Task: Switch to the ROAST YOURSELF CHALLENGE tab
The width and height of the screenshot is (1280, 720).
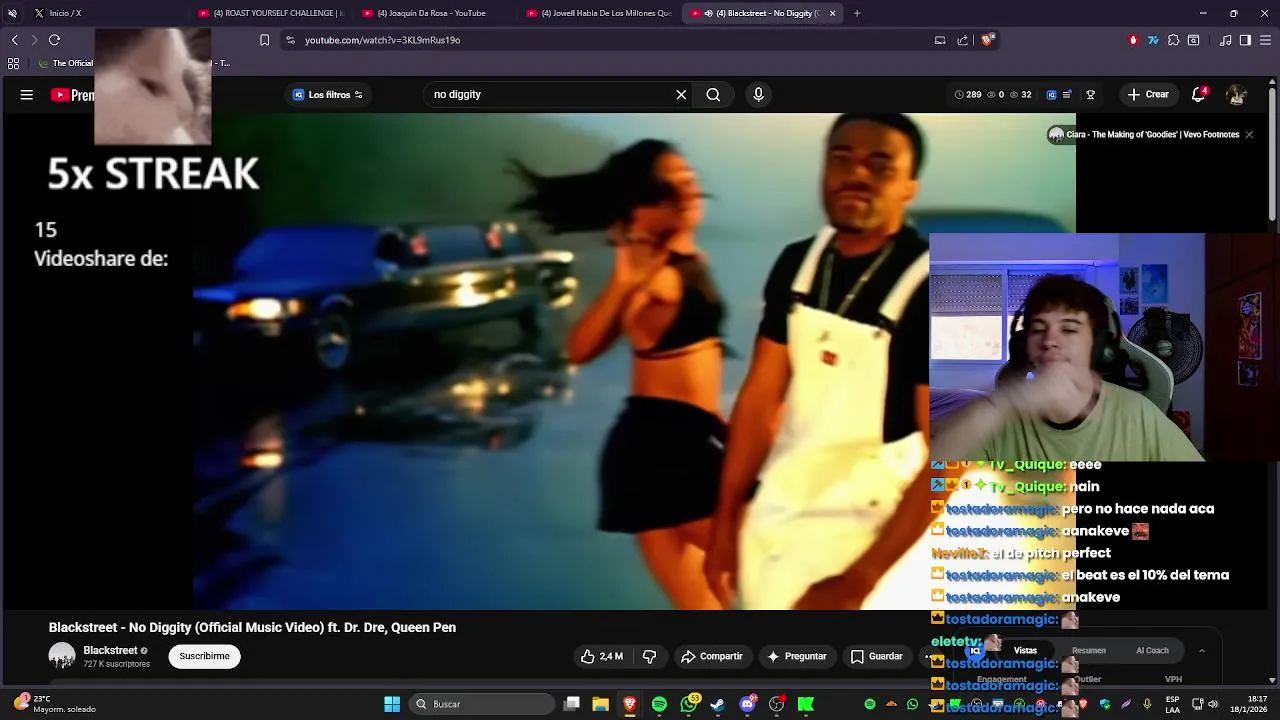Action: tap(270, 13)
